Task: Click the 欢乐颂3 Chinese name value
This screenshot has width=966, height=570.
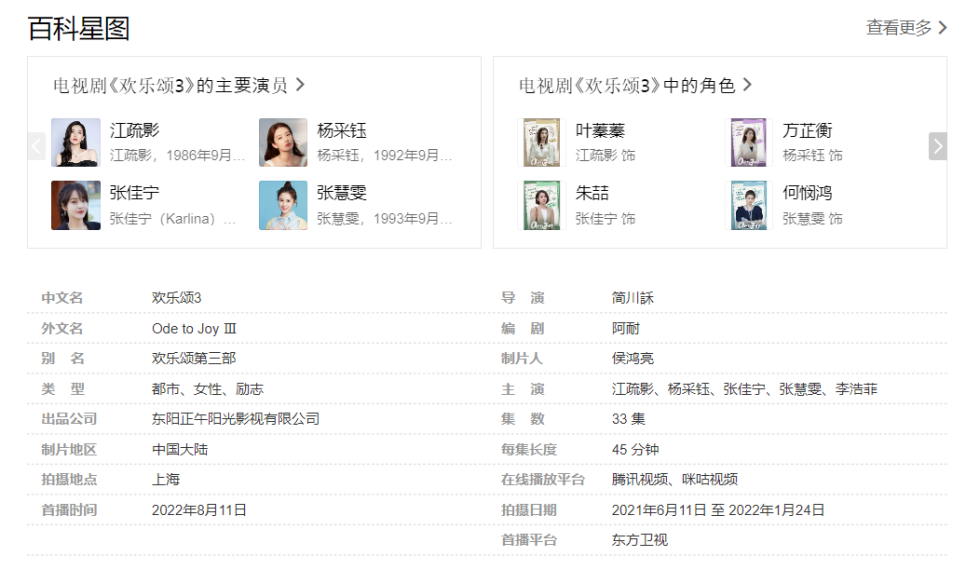Action: point(176,298)
